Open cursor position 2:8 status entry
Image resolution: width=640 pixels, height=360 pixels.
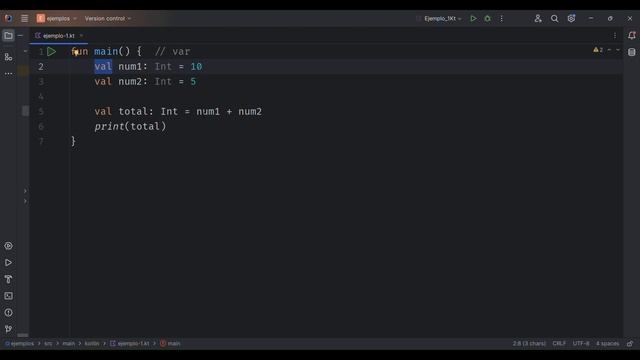[529, 344]
